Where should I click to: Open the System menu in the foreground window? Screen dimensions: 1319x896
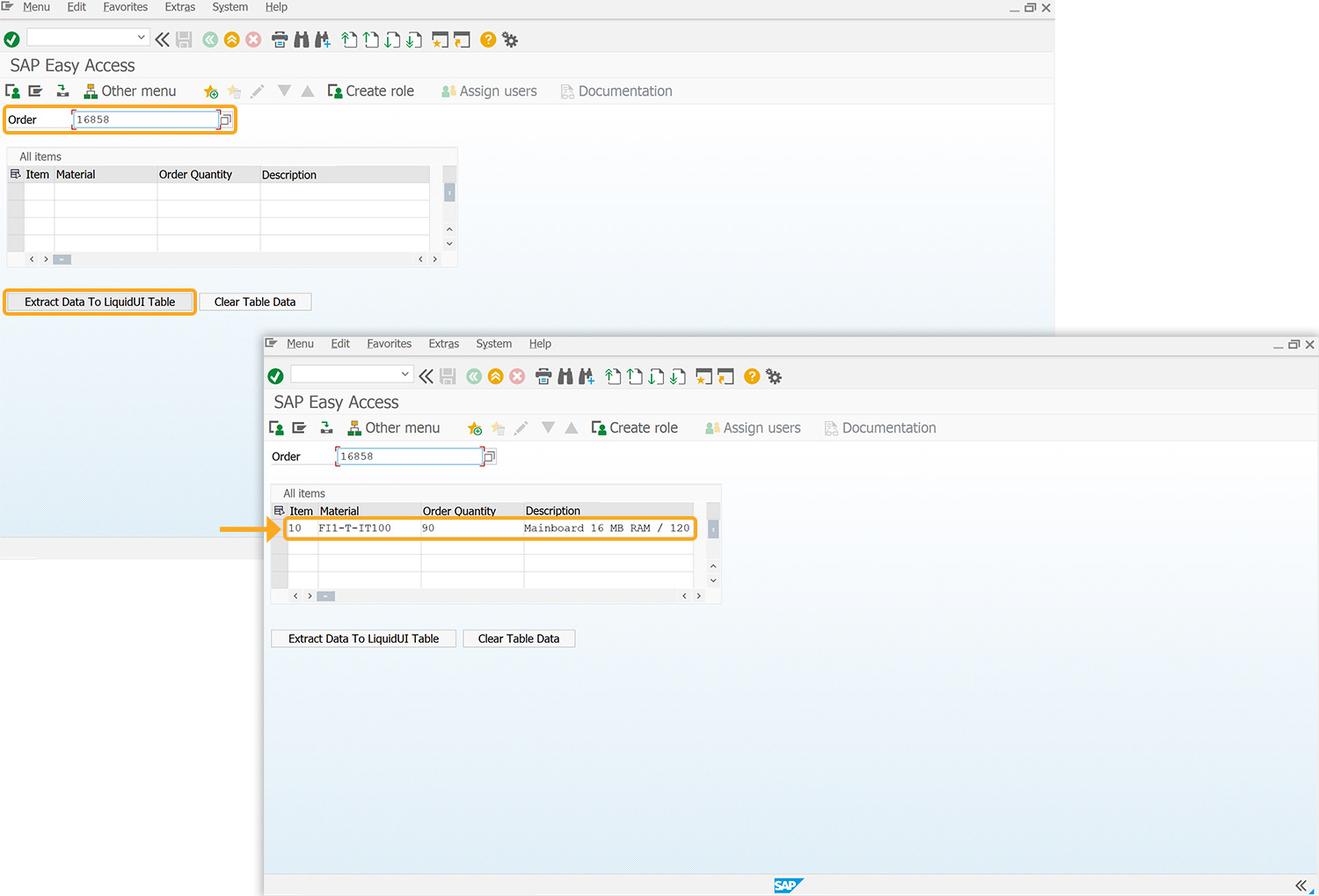tap(494, 344)
